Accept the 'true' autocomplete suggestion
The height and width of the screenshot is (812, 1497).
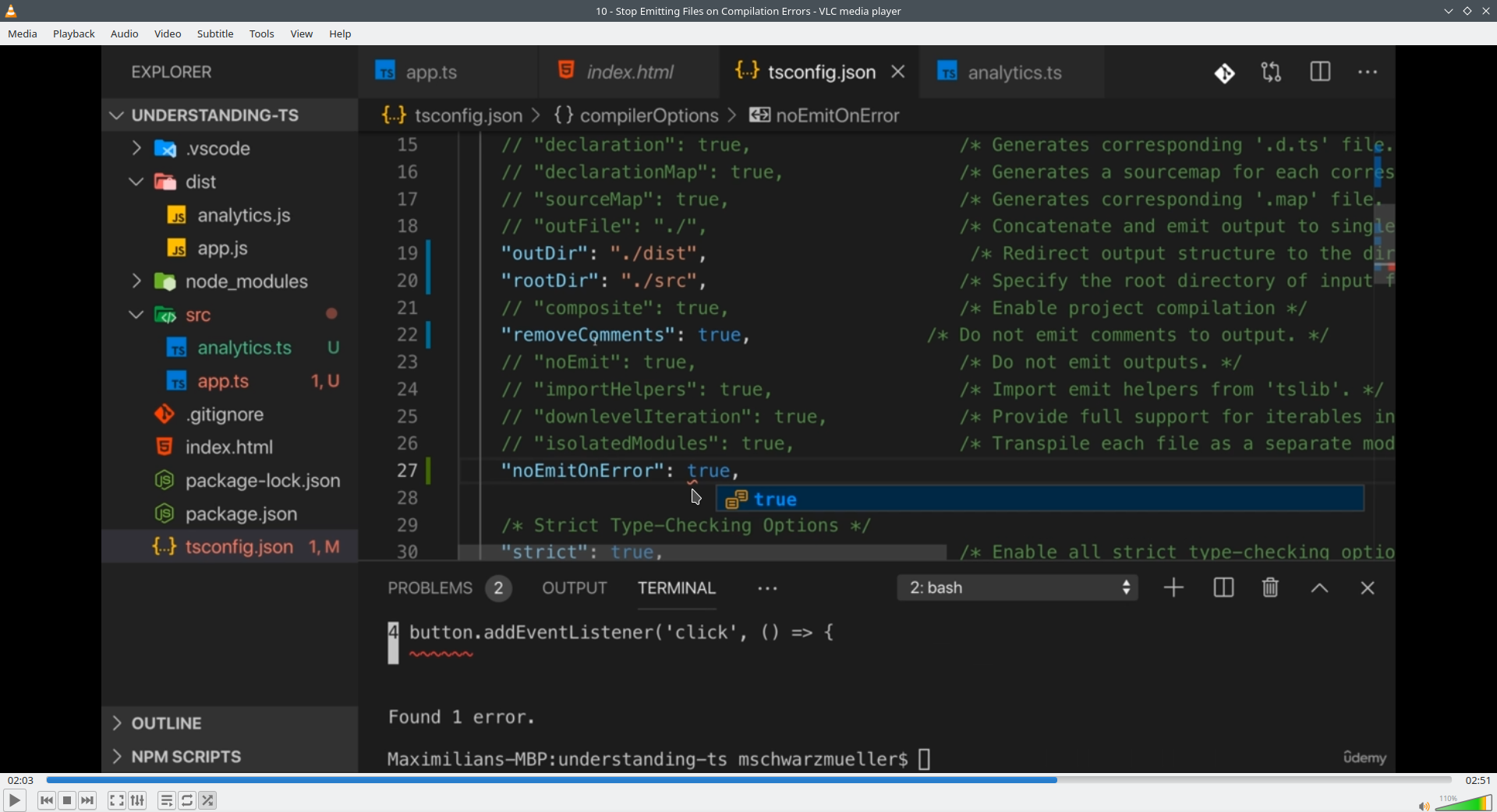[1040, 500]
